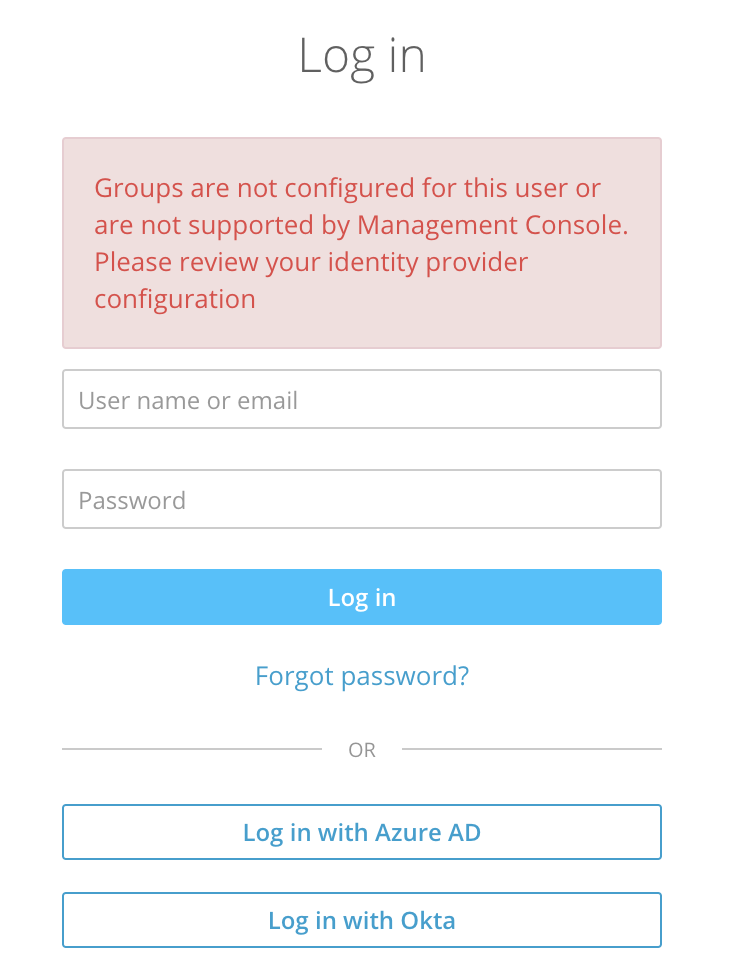Sign in using the Okta option
This screenshot has width=740, height=978.
(x=361, y=920)
